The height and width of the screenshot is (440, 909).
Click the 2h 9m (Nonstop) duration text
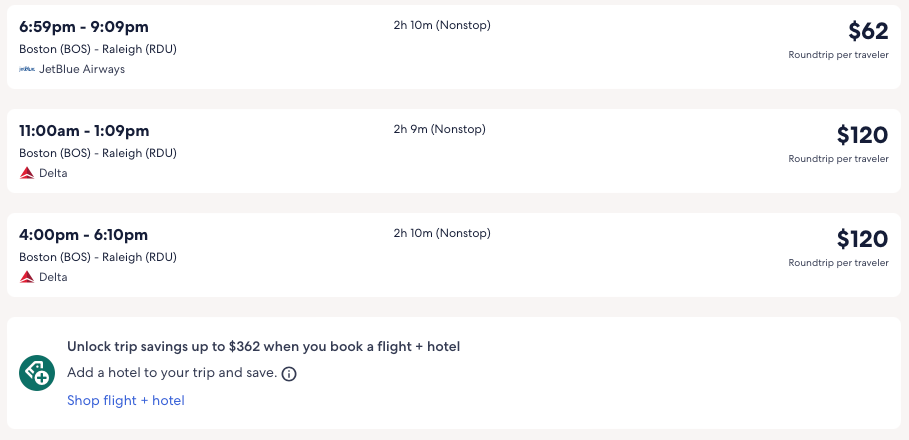[x=440, y=129]
